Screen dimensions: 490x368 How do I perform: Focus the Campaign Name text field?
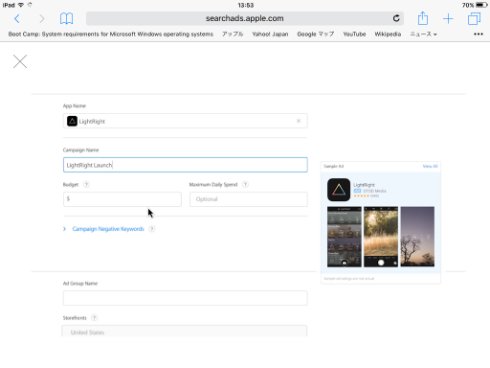tap(185, 165)
